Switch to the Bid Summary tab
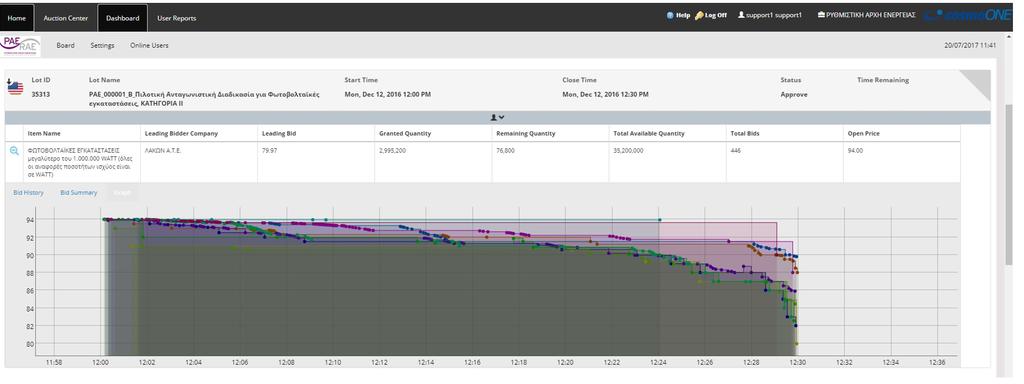This screenshot has height=384, width=1024. pyautogui.click(x=78, y=193)
